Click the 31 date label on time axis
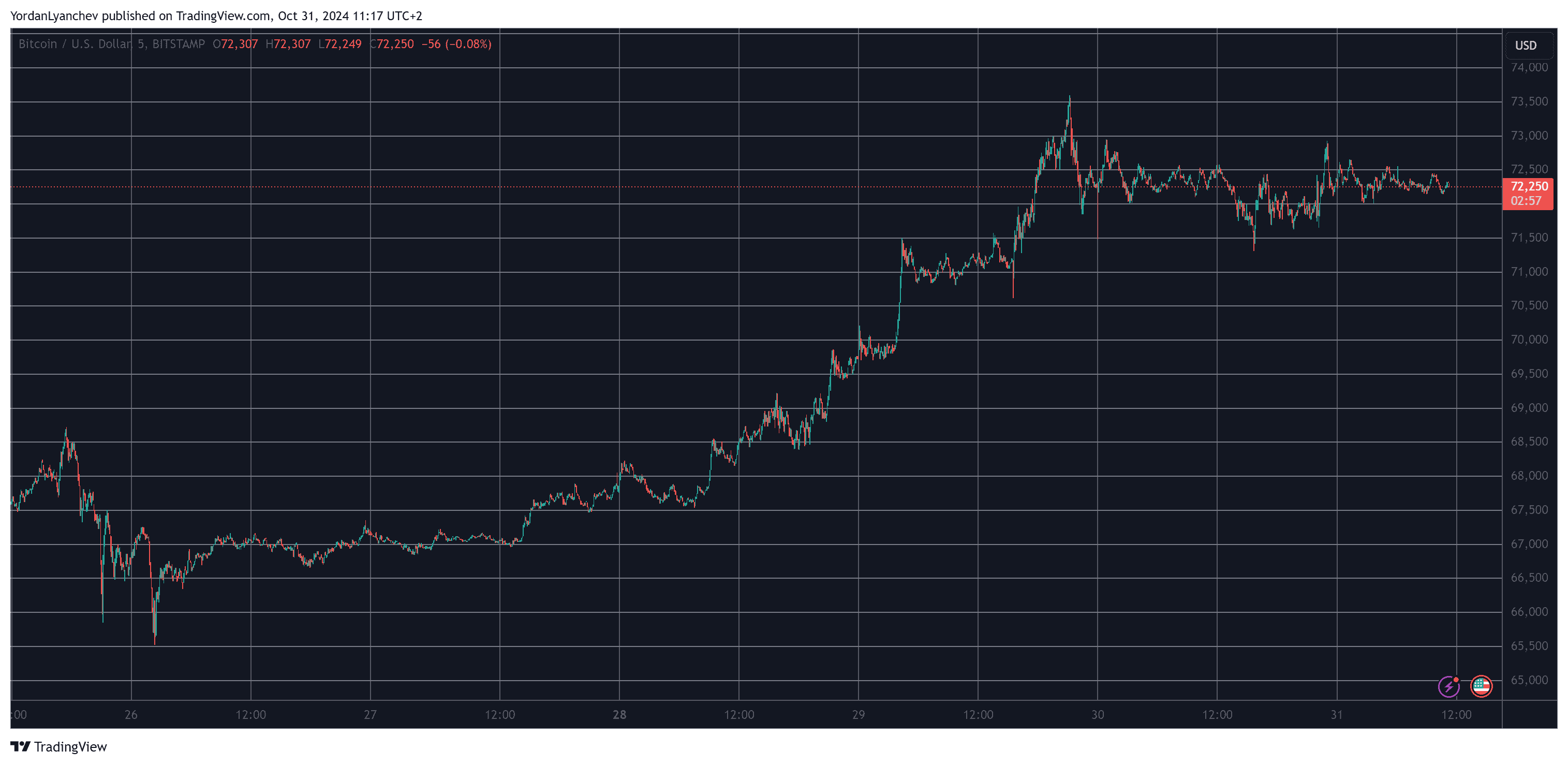 pos(1337,714)
